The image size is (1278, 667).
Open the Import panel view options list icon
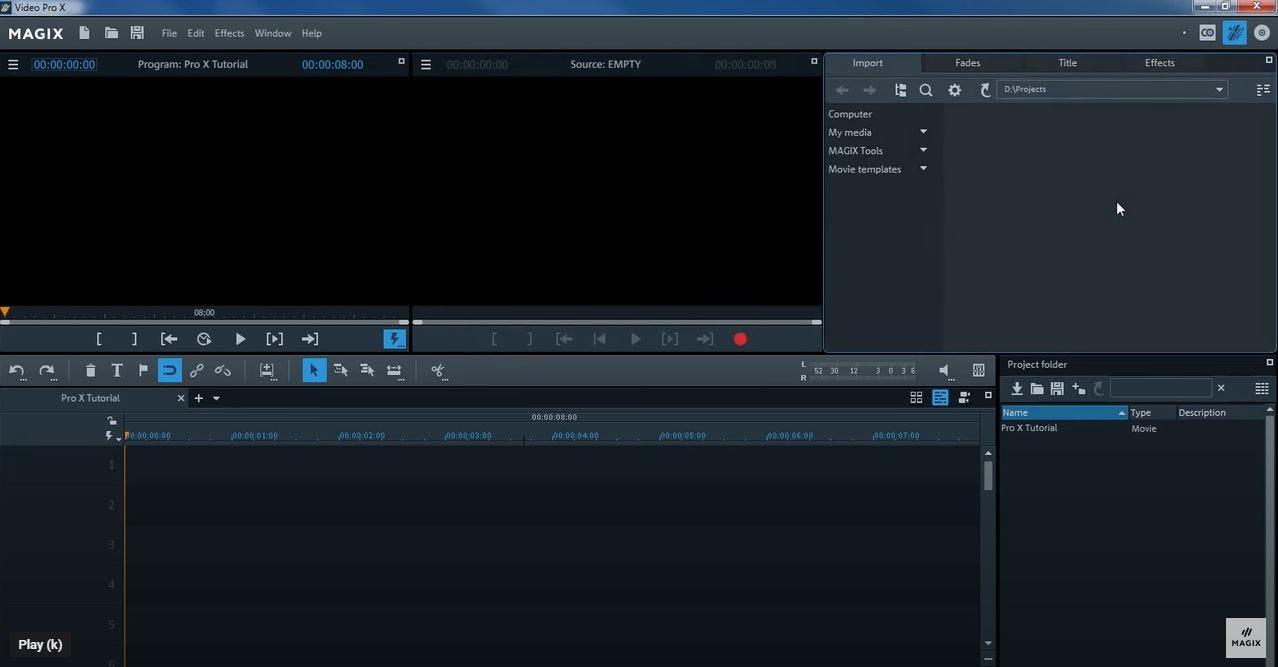1262,90
